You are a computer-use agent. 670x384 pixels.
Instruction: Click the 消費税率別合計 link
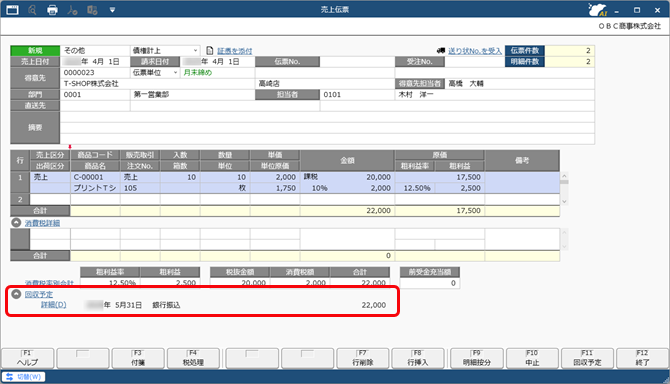[49, 283]
